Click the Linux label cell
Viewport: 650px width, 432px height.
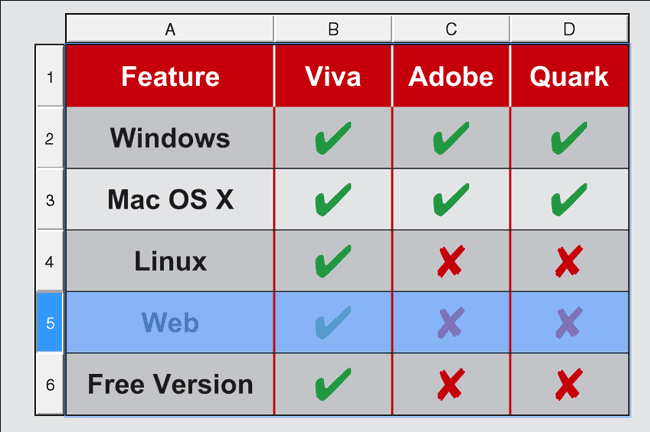170,261
